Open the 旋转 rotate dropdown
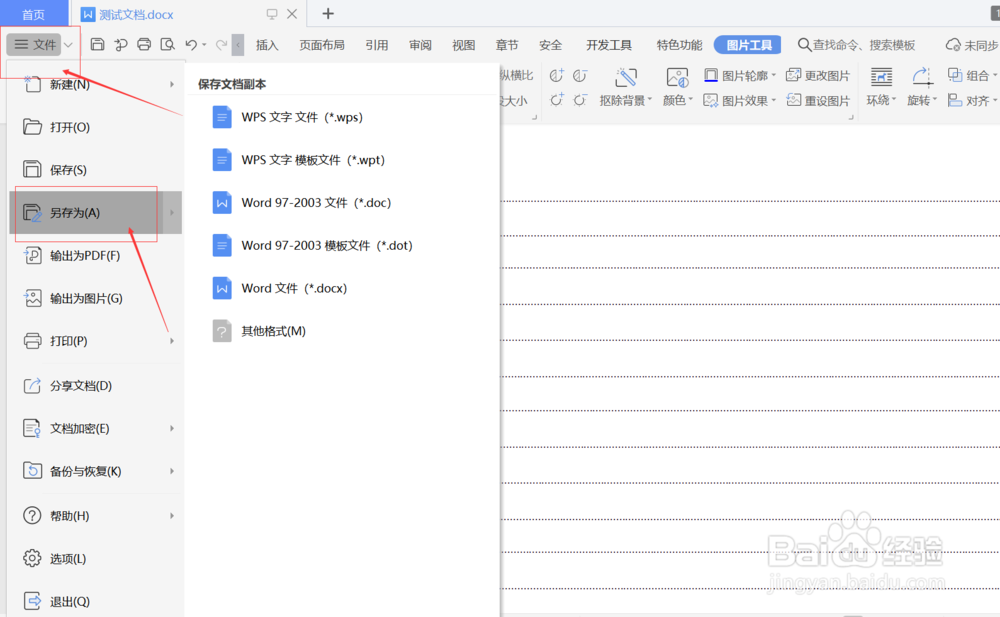 click(x=922, y=87)
